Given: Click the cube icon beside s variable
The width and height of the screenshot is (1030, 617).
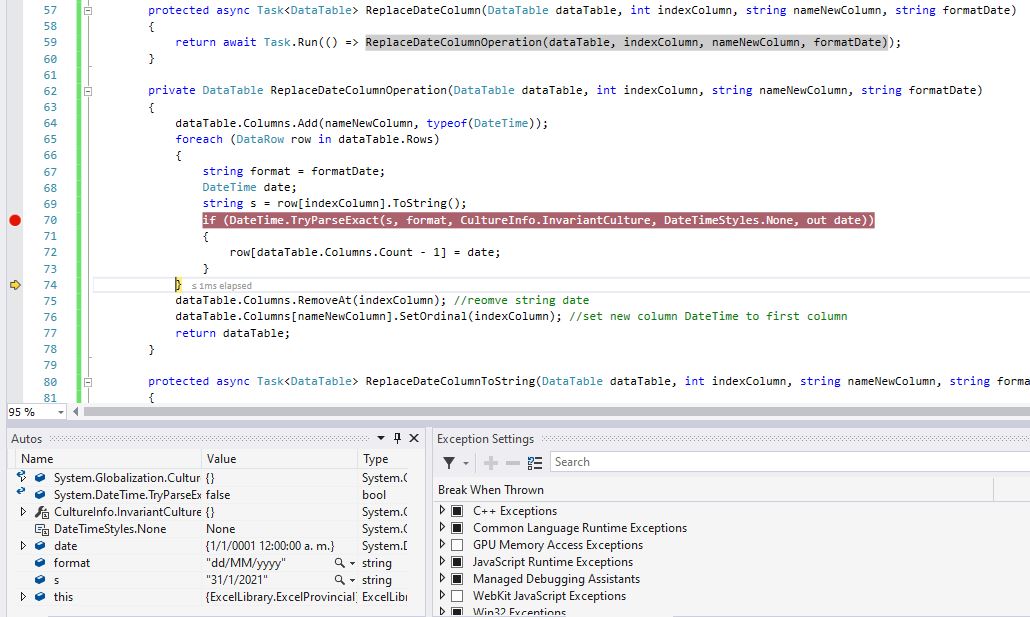Looking at the screenshot, I should pos(40,580).
